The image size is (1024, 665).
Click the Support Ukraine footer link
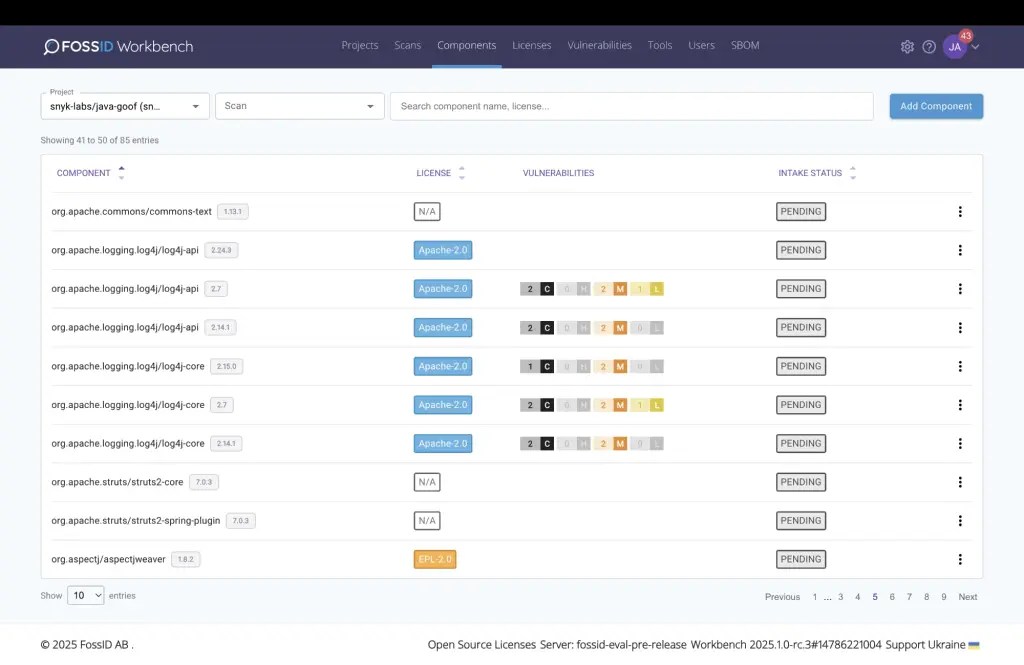(x=932, y=644)
